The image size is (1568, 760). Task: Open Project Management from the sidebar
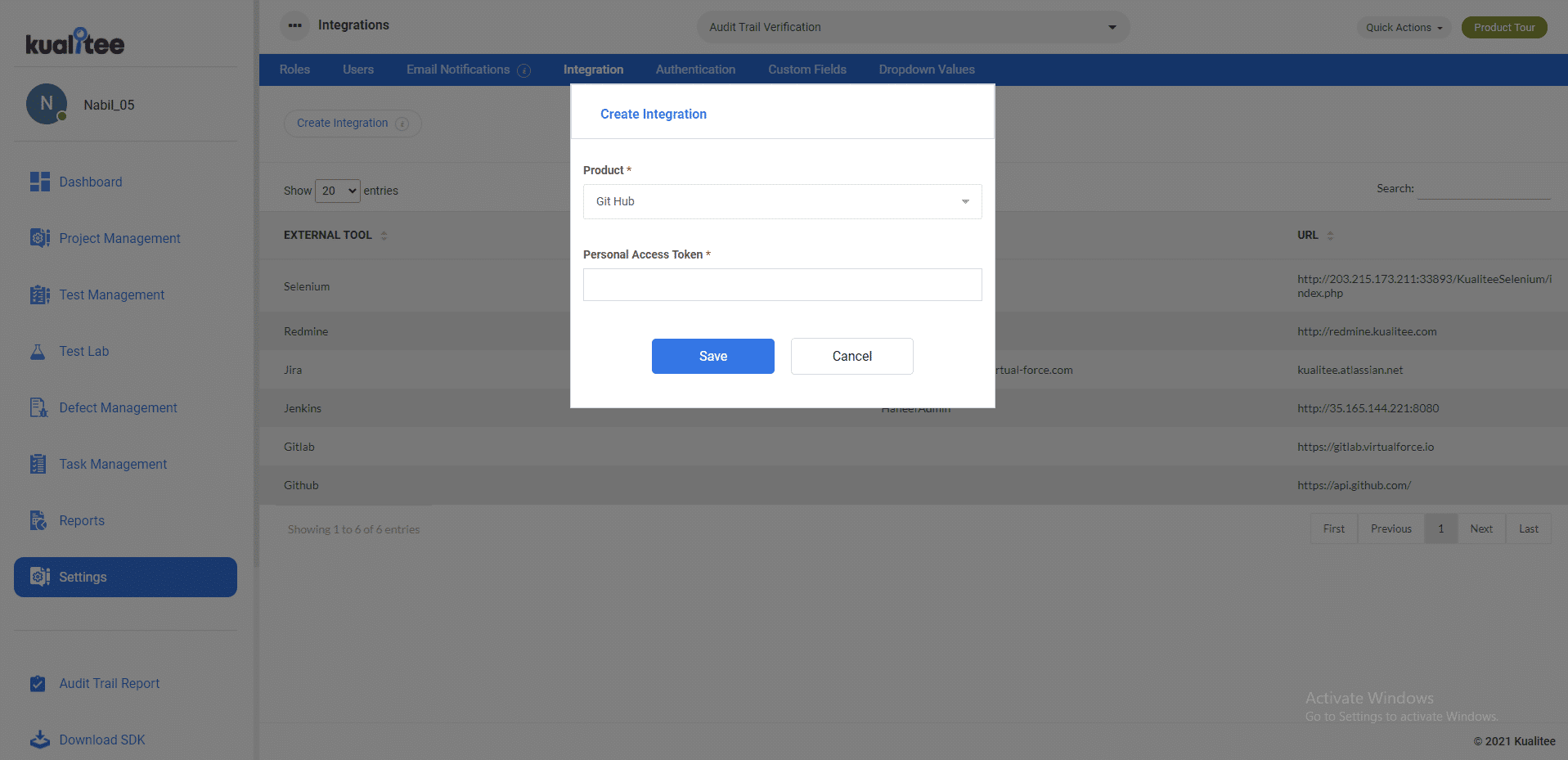(x=119, y=238)
